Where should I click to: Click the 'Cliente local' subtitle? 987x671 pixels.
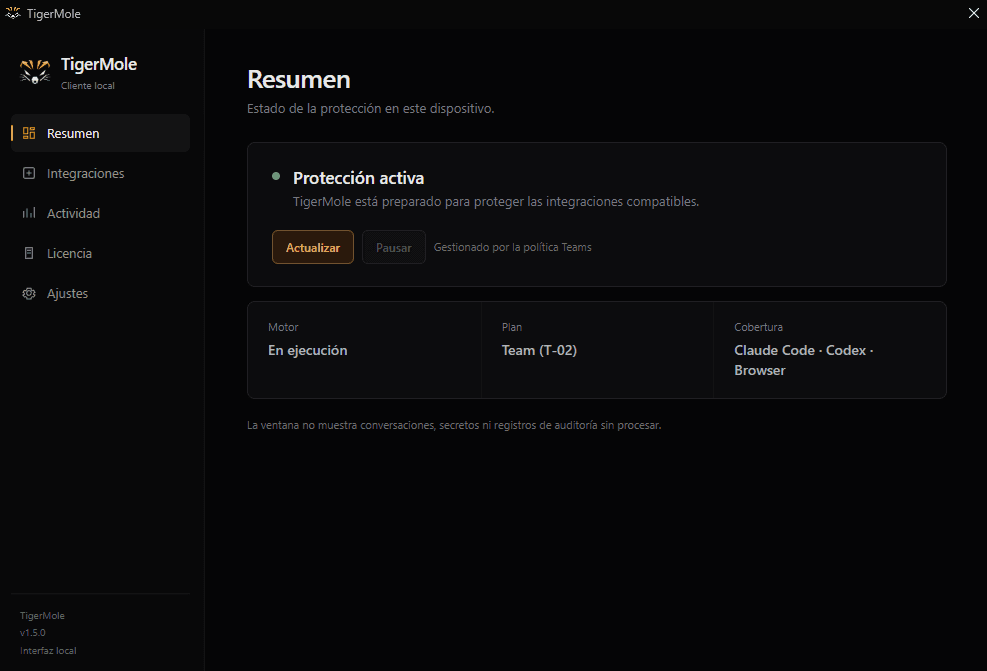coord(87,86)
